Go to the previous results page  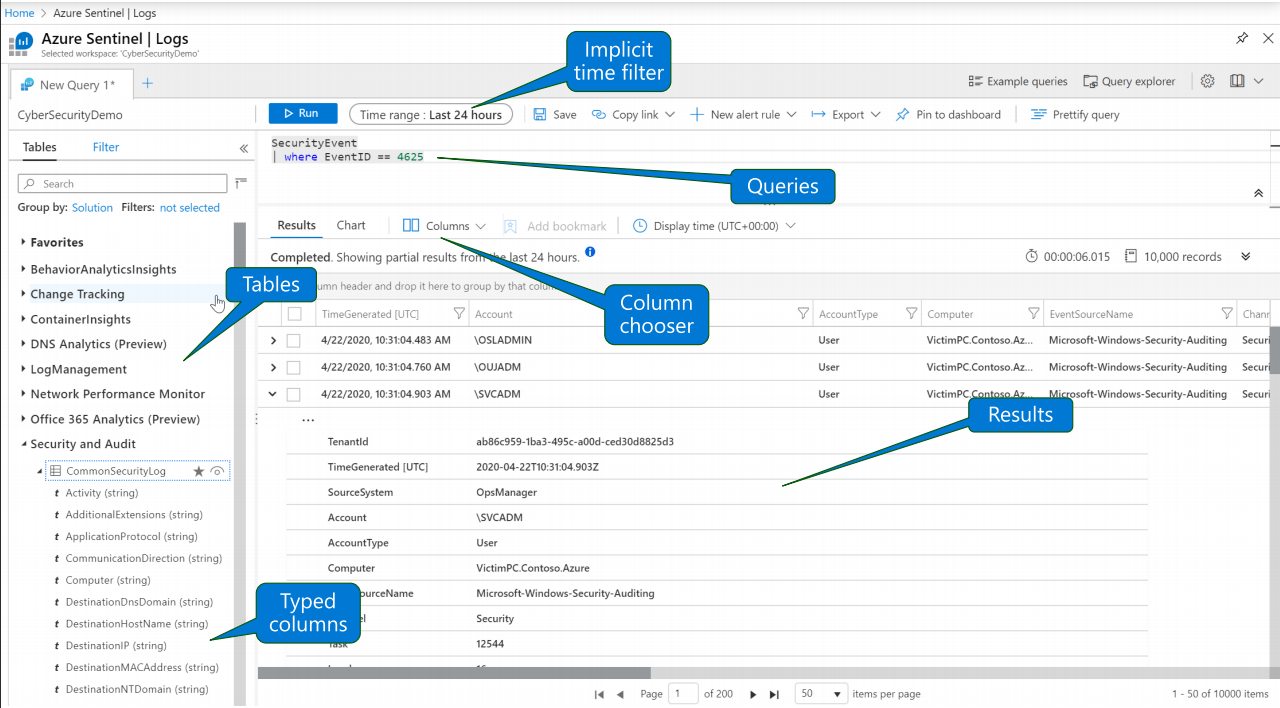[620, 694]
